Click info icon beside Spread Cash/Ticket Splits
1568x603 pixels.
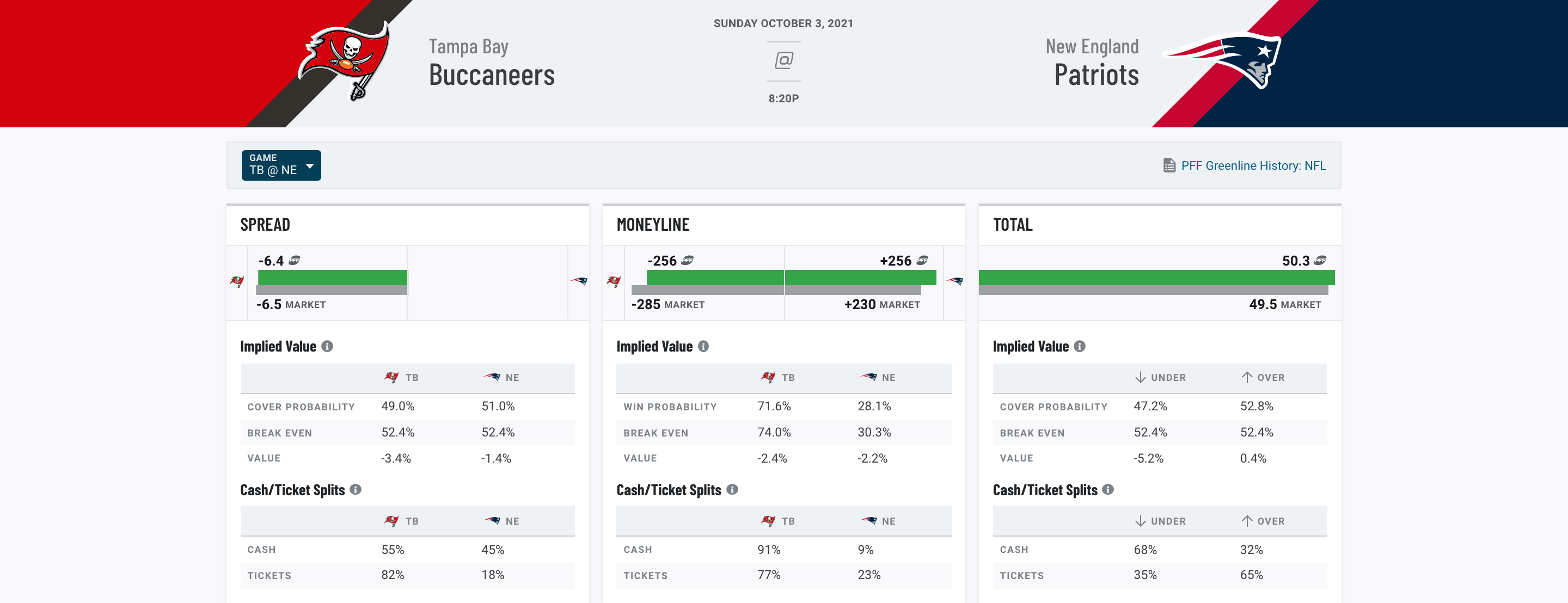[x=356, y=489]
